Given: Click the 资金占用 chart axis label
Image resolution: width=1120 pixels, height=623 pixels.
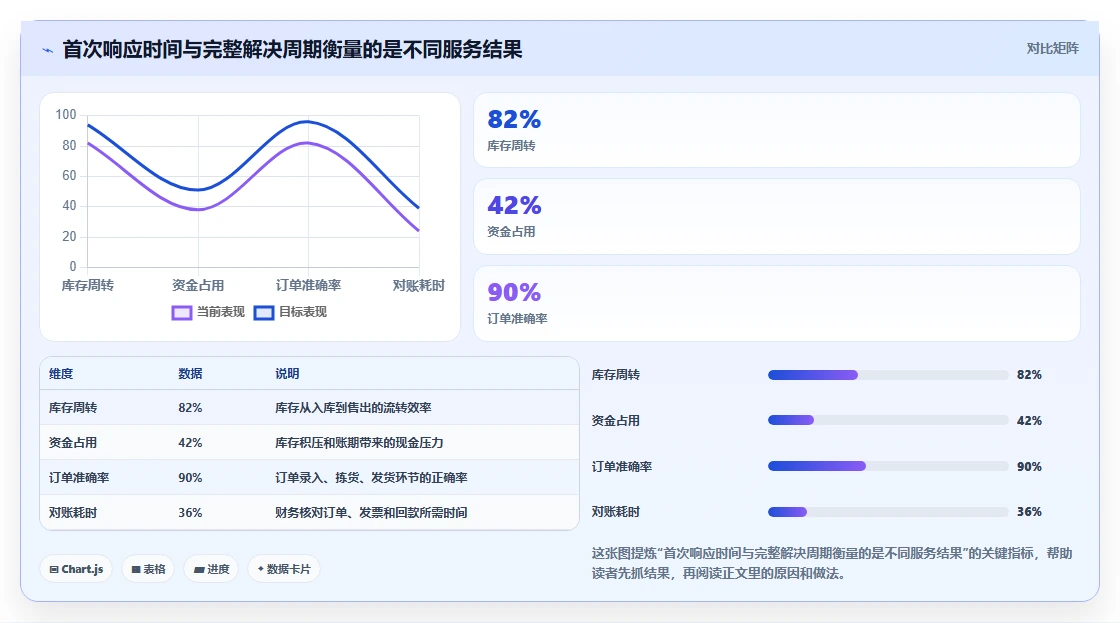Looking at the screenshot, I should [x=198, y=286].
